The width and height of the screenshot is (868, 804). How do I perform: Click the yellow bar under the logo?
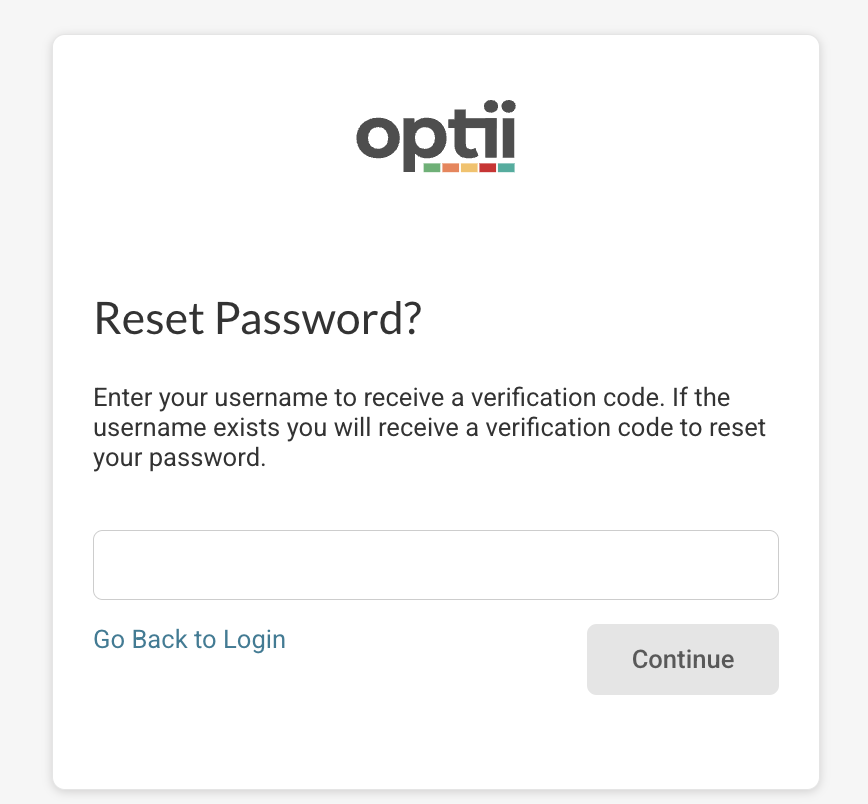pyautogui.click(x=469, y=168)
